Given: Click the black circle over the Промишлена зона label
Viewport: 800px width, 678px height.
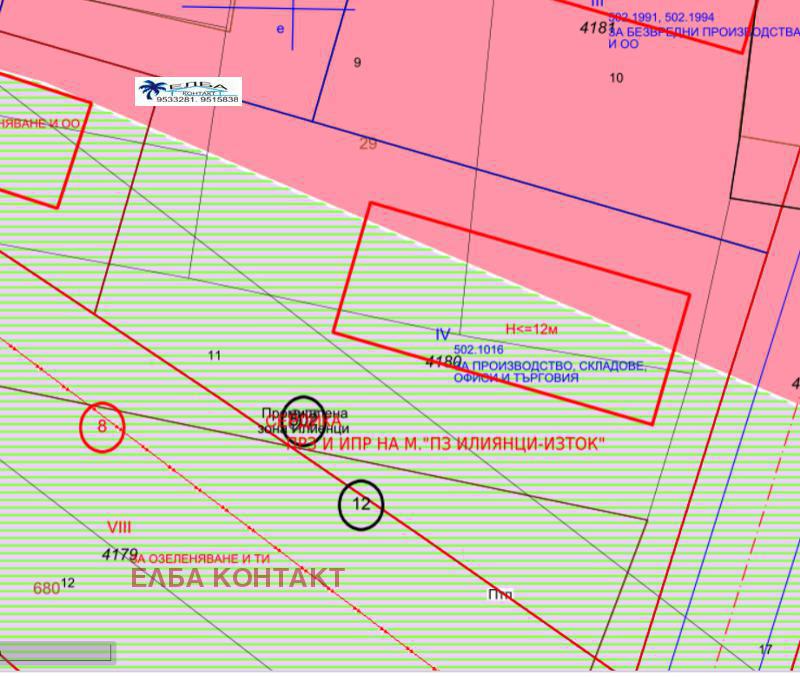Looking at the screenshot, I should coord(303,422).
